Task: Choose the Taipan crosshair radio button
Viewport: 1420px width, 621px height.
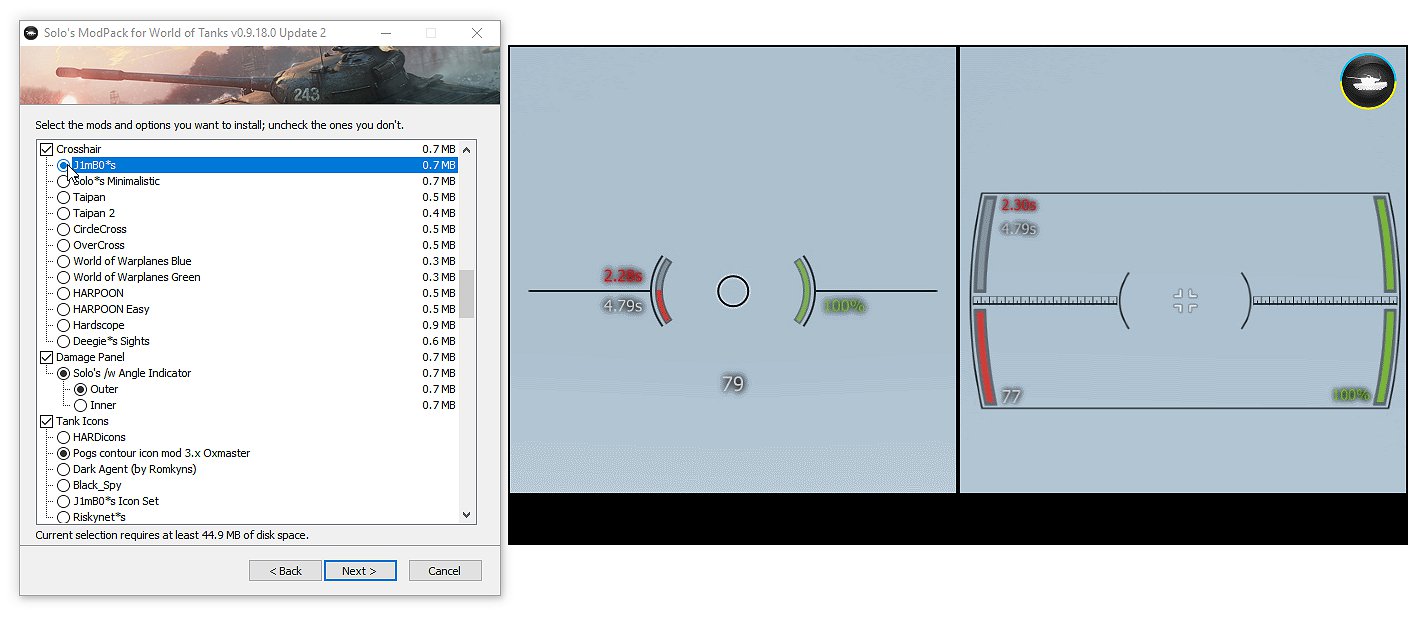Action: (x=64, y=197)
